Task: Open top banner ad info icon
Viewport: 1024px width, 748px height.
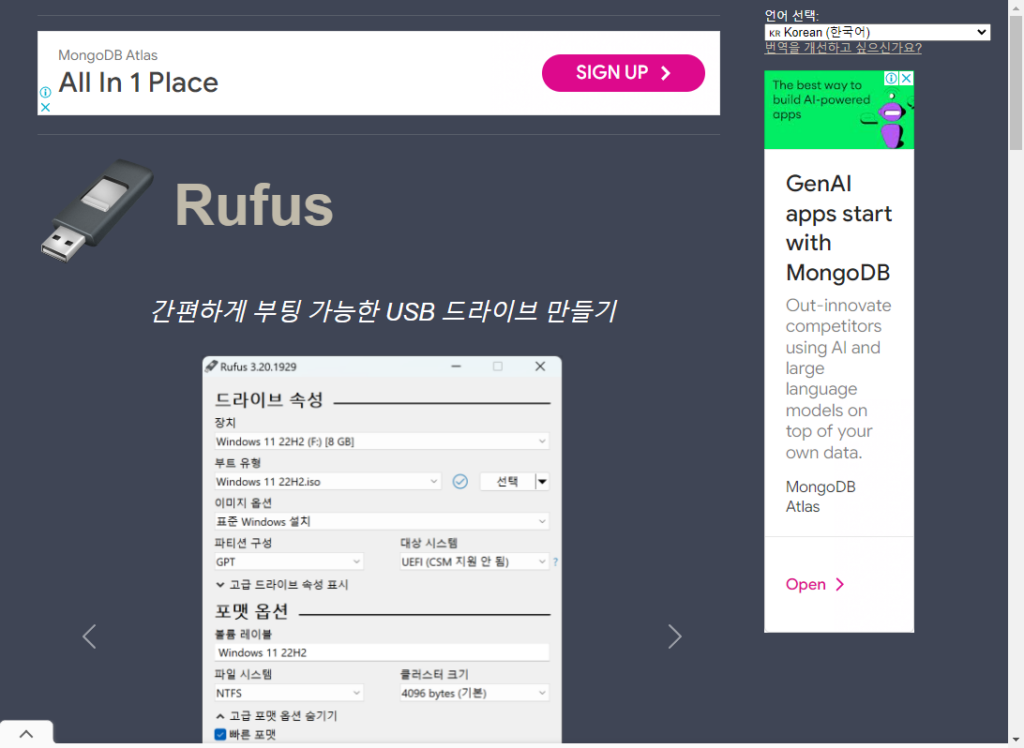Action: pyautogui.click(x=45, y=92)
